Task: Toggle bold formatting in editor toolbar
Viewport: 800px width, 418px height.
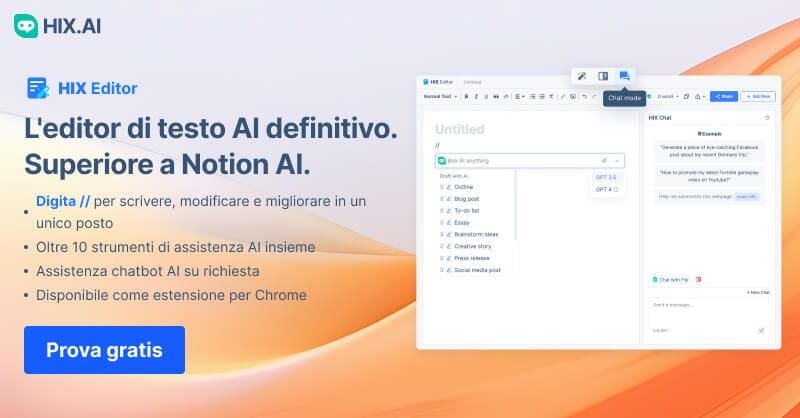Action: [466, 96]
